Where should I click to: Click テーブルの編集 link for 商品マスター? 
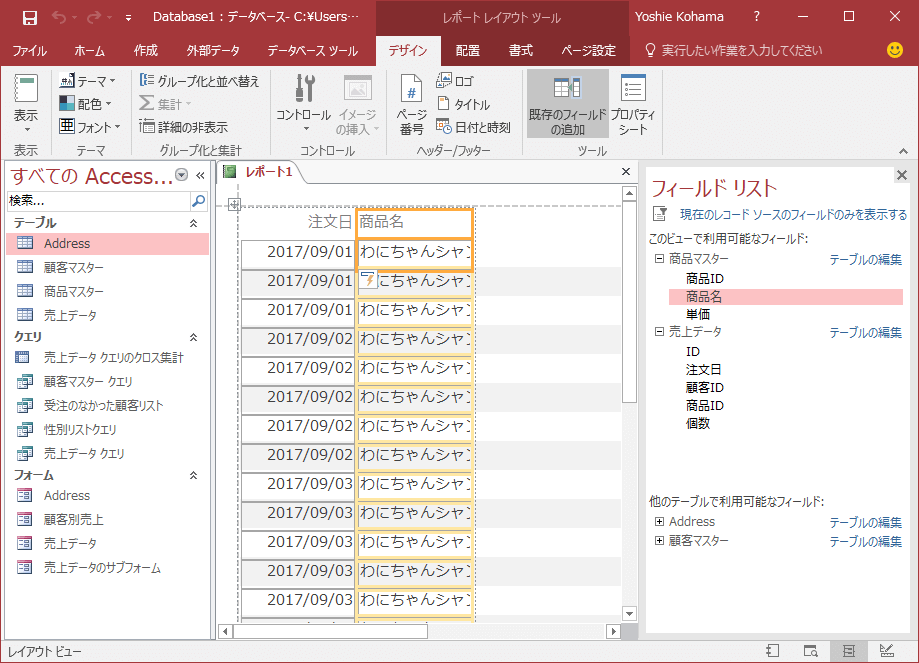coord(866,260)
